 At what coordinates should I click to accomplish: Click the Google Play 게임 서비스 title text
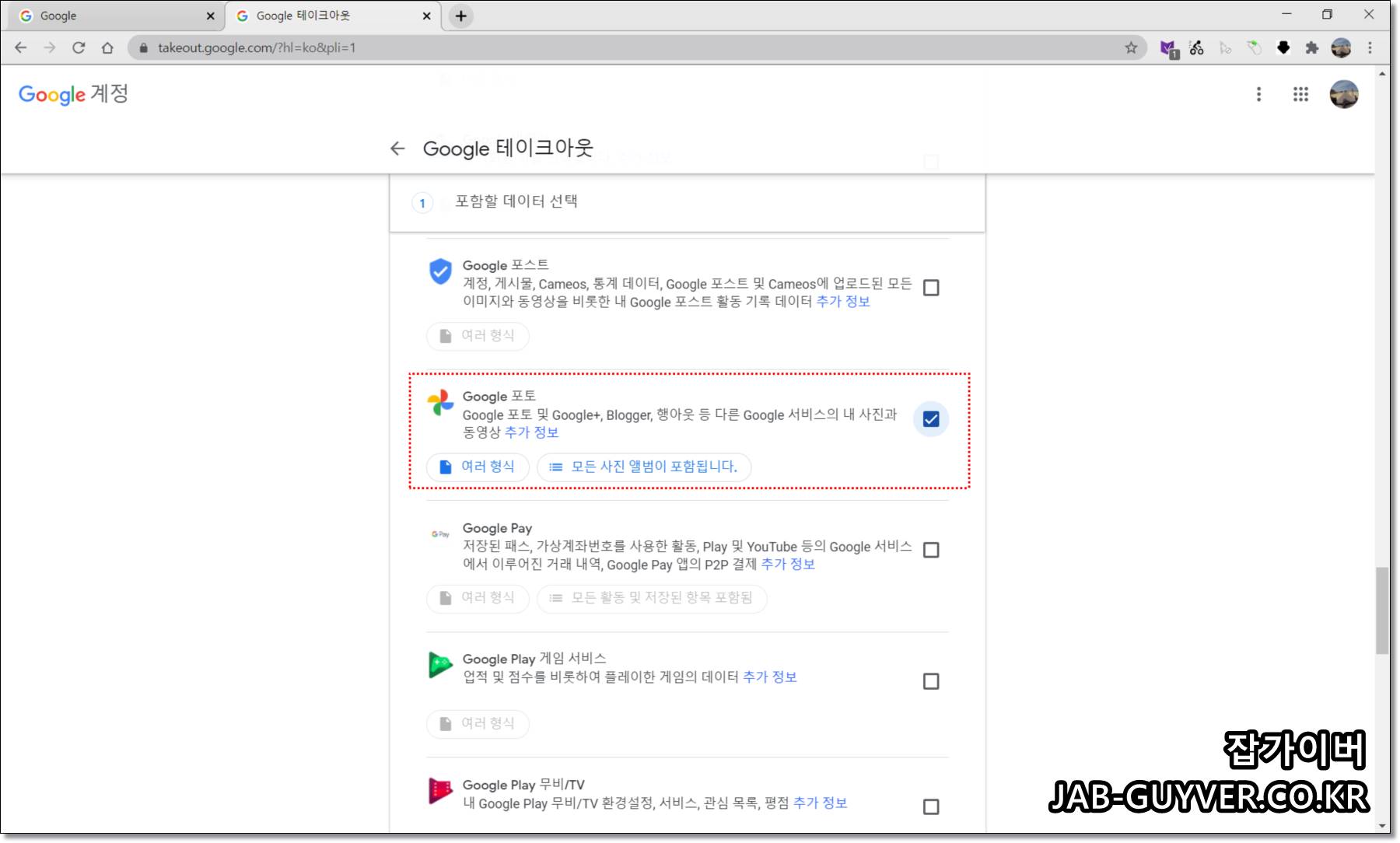(x=534, y=659)
